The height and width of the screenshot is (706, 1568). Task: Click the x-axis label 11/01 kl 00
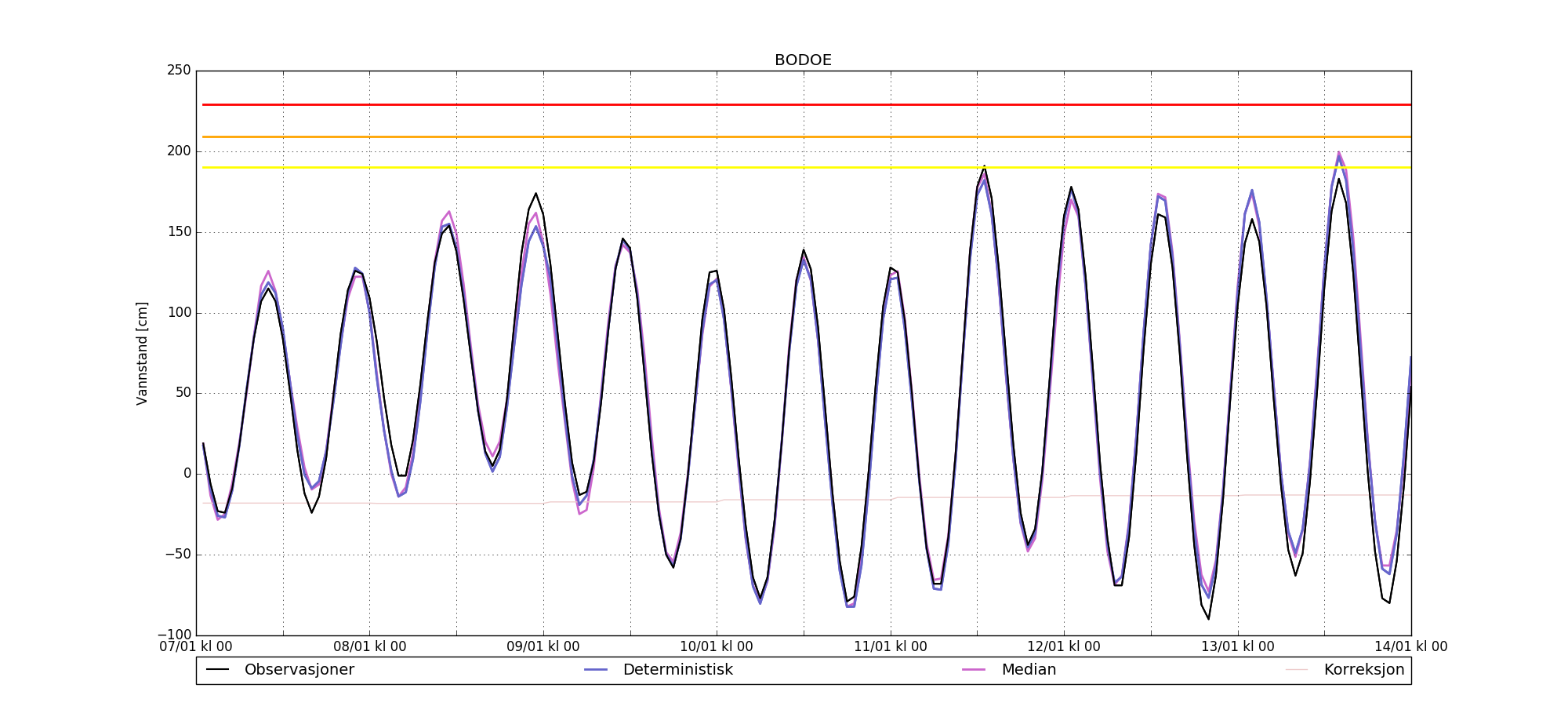click(891, 647)
